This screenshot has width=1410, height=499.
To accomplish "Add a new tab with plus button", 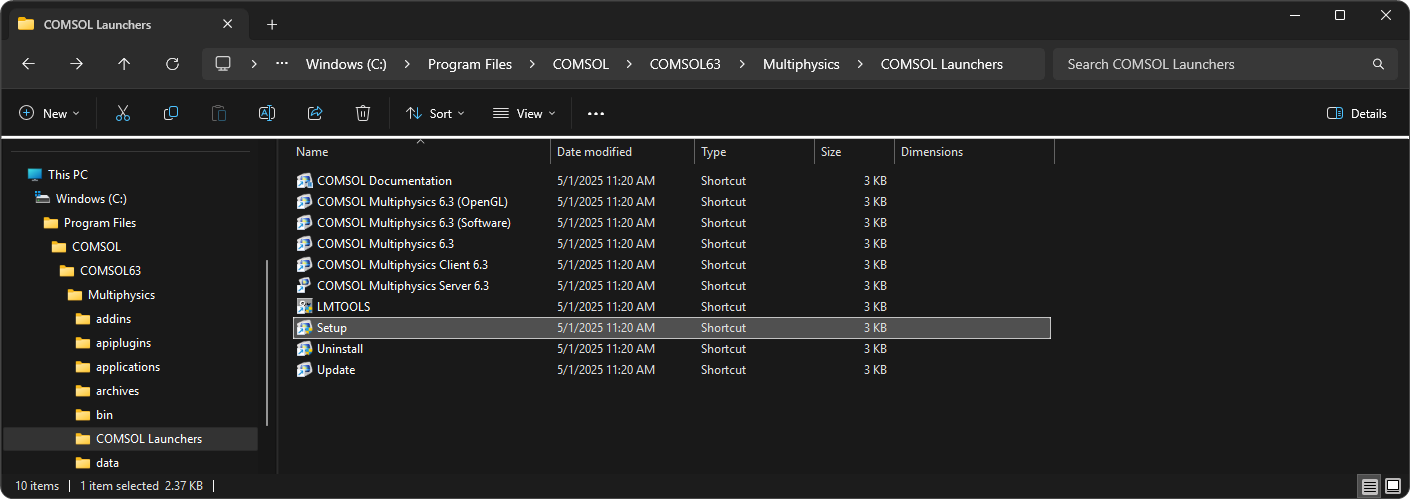I will click(x=272, y=25).
